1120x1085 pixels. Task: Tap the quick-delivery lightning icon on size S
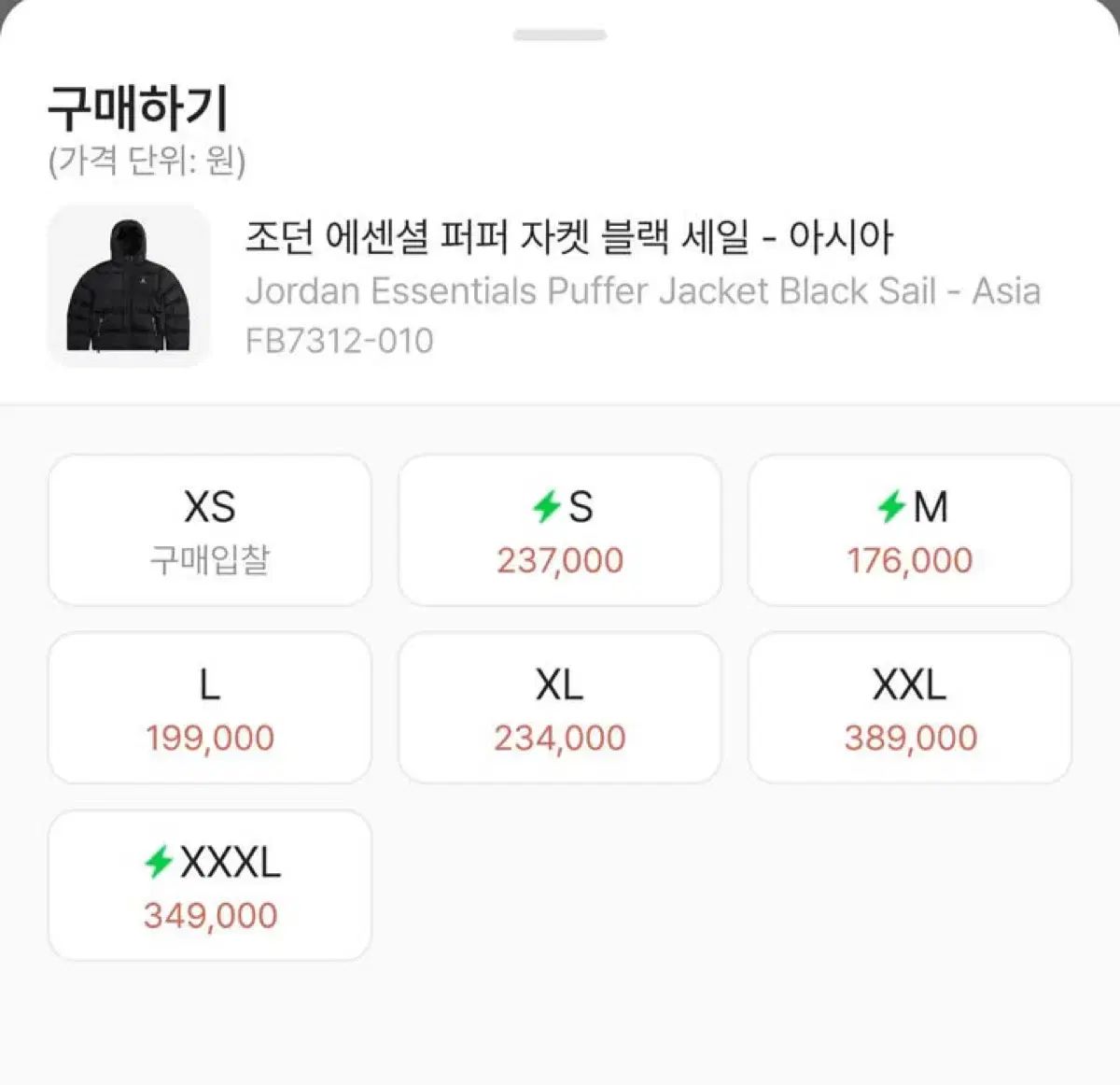(x=545, y=507)
